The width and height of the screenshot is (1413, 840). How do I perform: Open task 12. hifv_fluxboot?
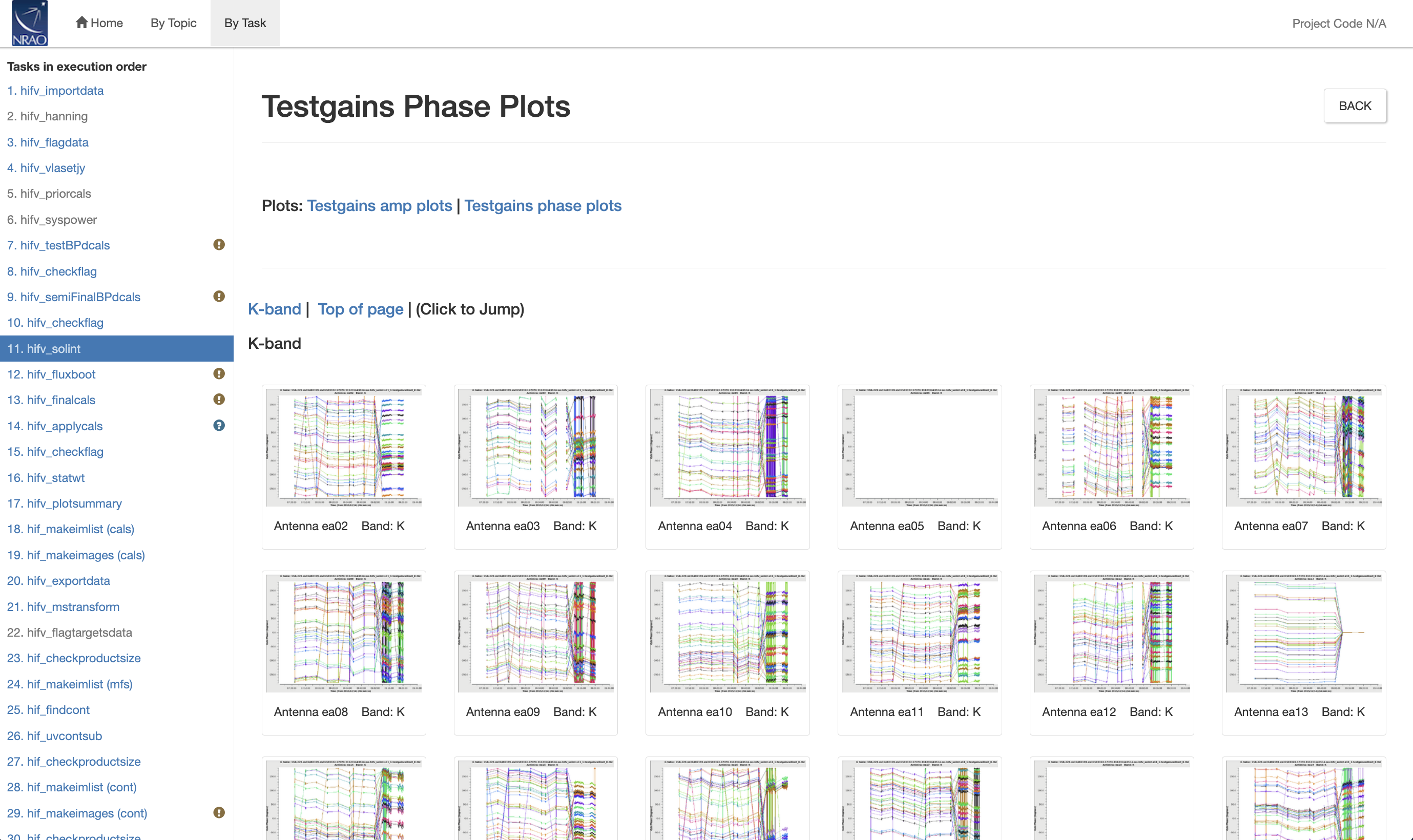(x=51, y=374)
